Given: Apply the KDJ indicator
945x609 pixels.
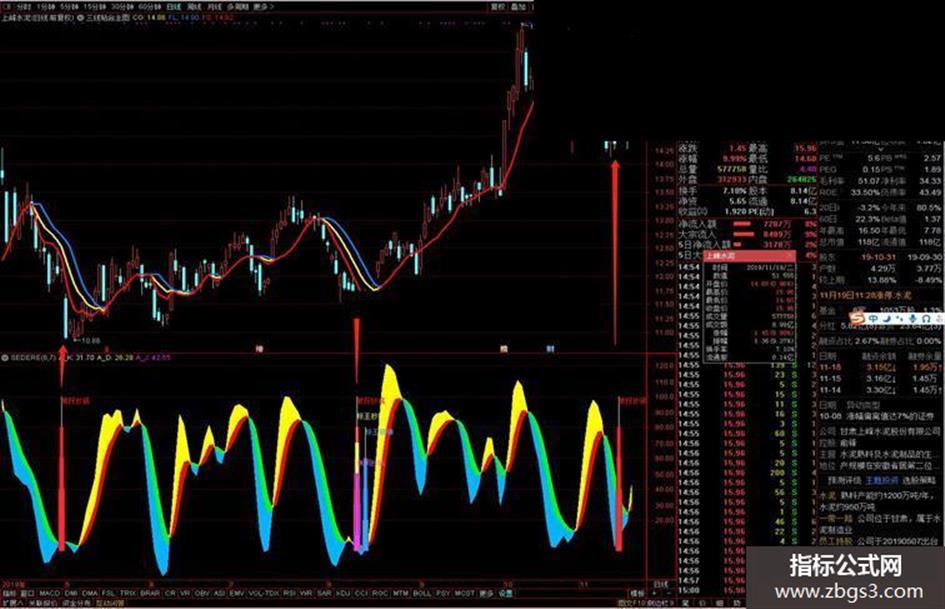Looking at the screenshot, I should pos(343,593).
